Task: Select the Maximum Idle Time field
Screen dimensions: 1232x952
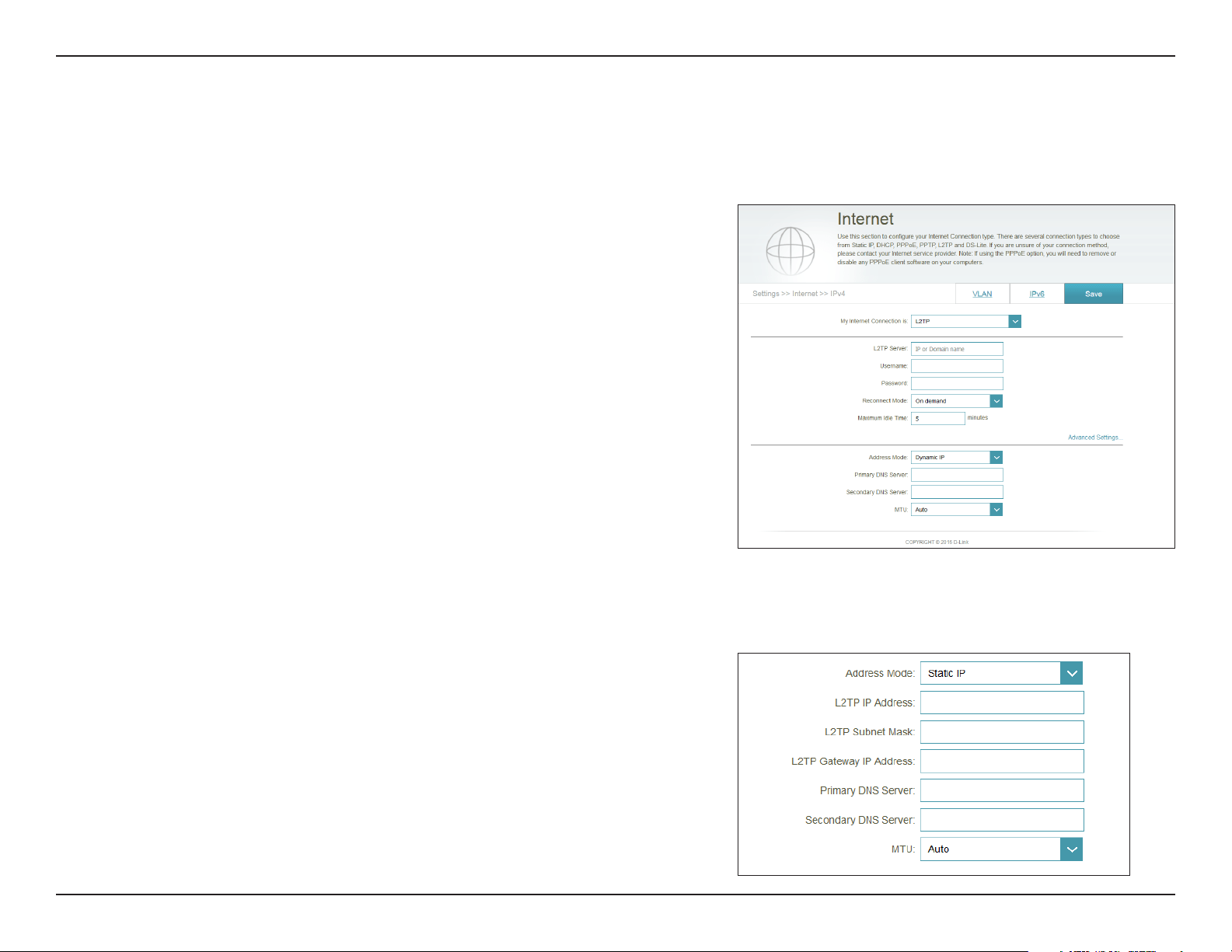Action: coord(937,418)
